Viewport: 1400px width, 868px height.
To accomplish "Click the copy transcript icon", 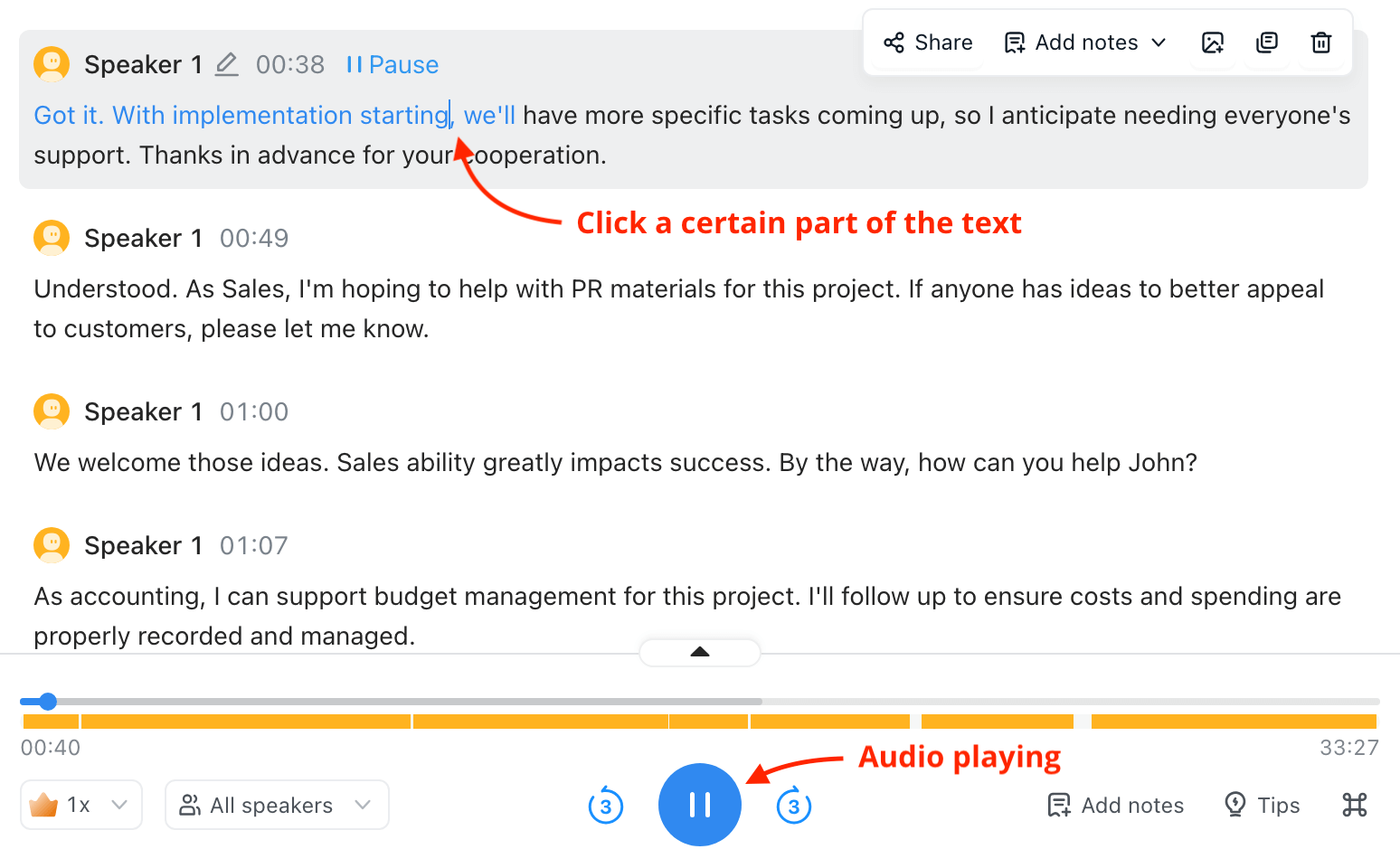I will pyautogui.click(x=1266, y=42).
